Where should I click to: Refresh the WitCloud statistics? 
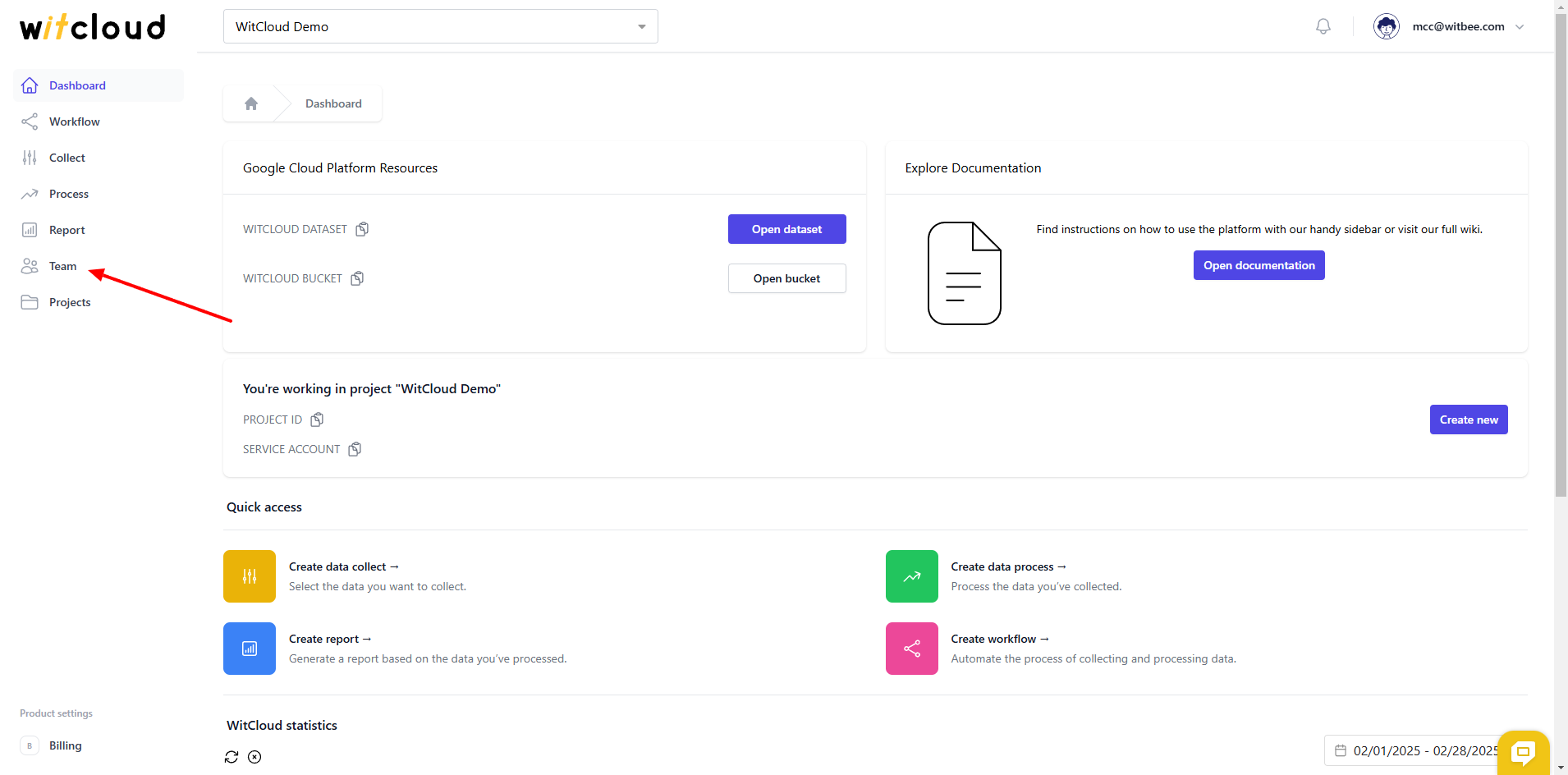[232, 757]
